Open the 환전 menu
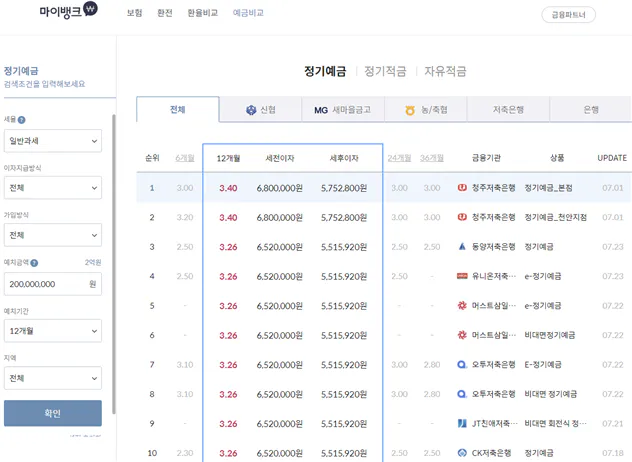The image size is (632, 462). click(165, 13)
